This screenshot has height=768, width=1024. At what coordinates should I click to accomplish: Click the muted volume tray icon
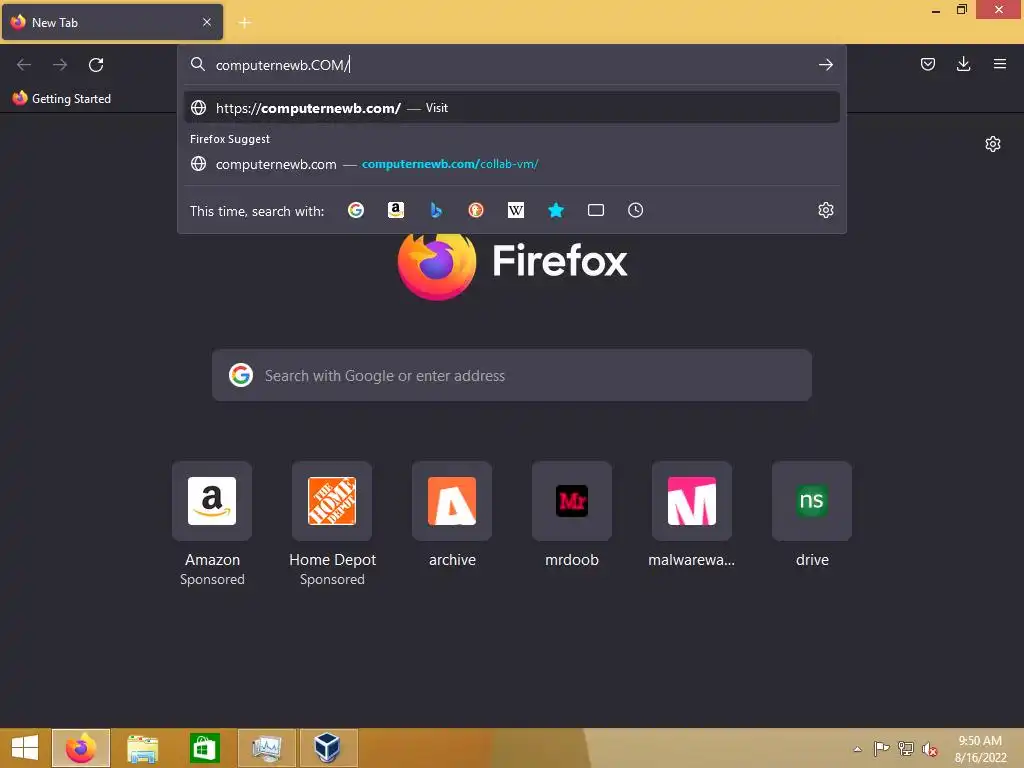(929, 749)
